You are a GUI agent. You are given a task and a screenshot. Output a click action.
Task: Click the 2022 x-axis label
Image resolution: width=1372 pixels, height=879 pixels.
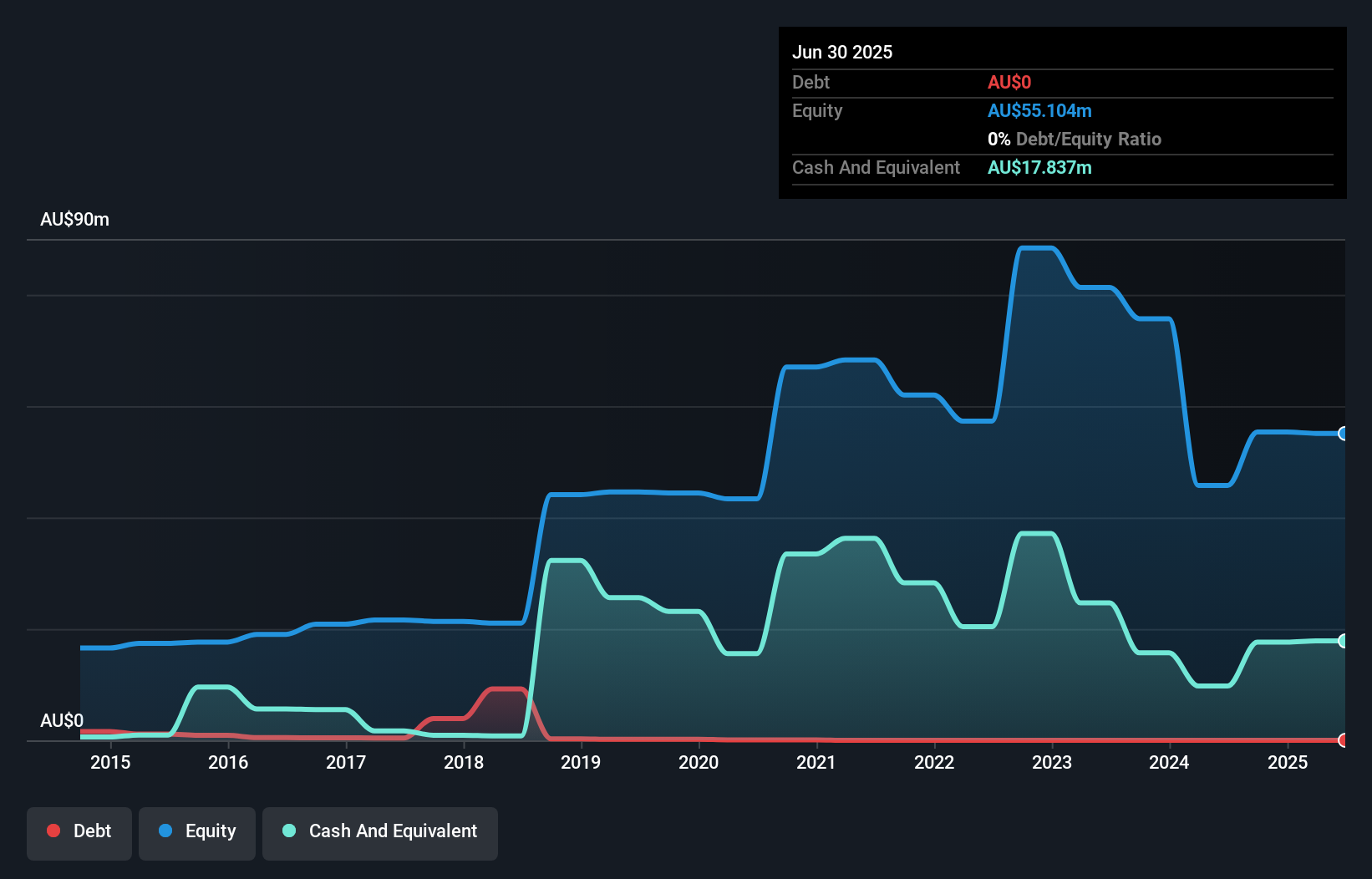(x=934, y=762)
